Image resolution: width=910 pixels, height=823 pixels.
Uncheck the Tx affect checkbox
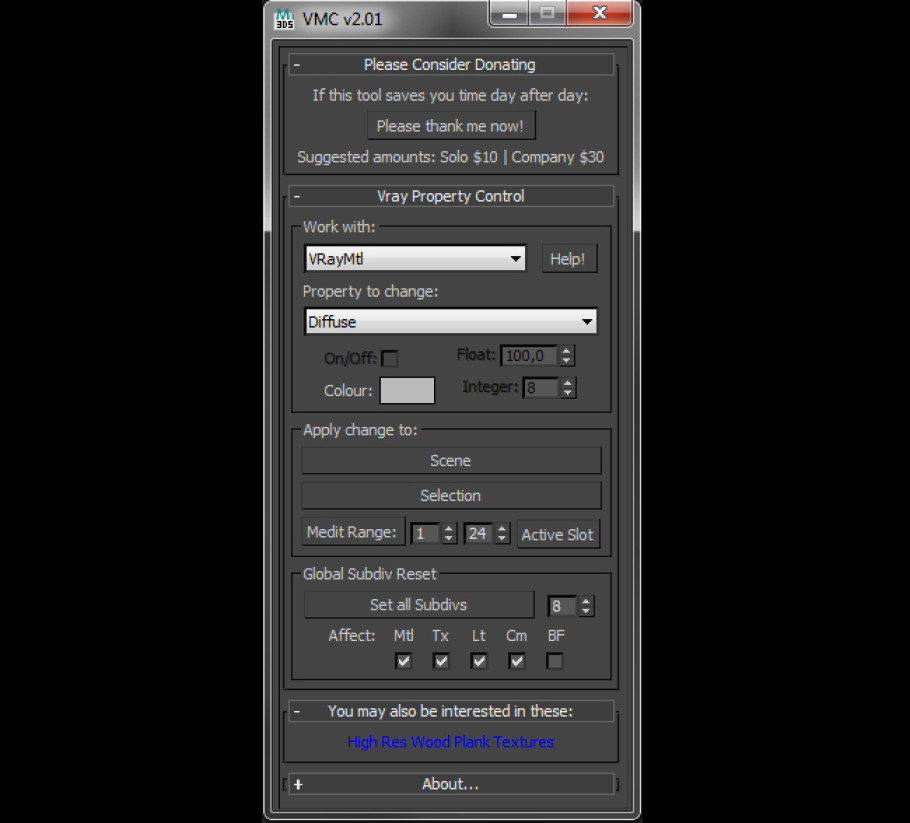[441, 661]
